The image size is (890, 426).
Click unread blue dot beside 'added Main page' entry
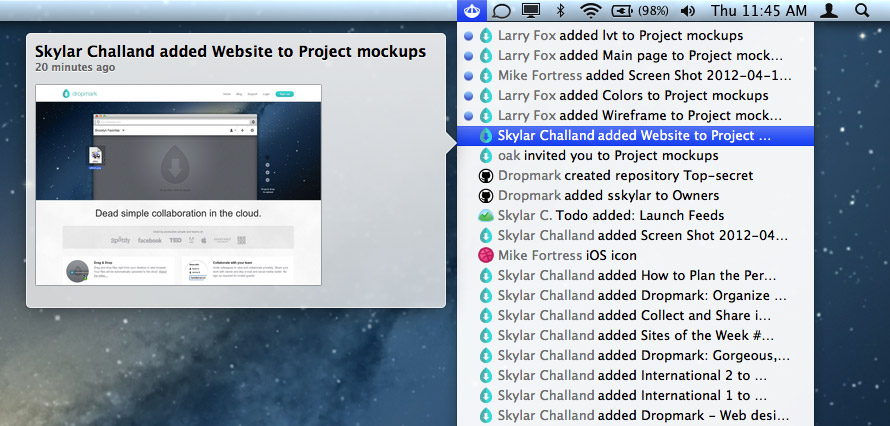coord(469,56)
